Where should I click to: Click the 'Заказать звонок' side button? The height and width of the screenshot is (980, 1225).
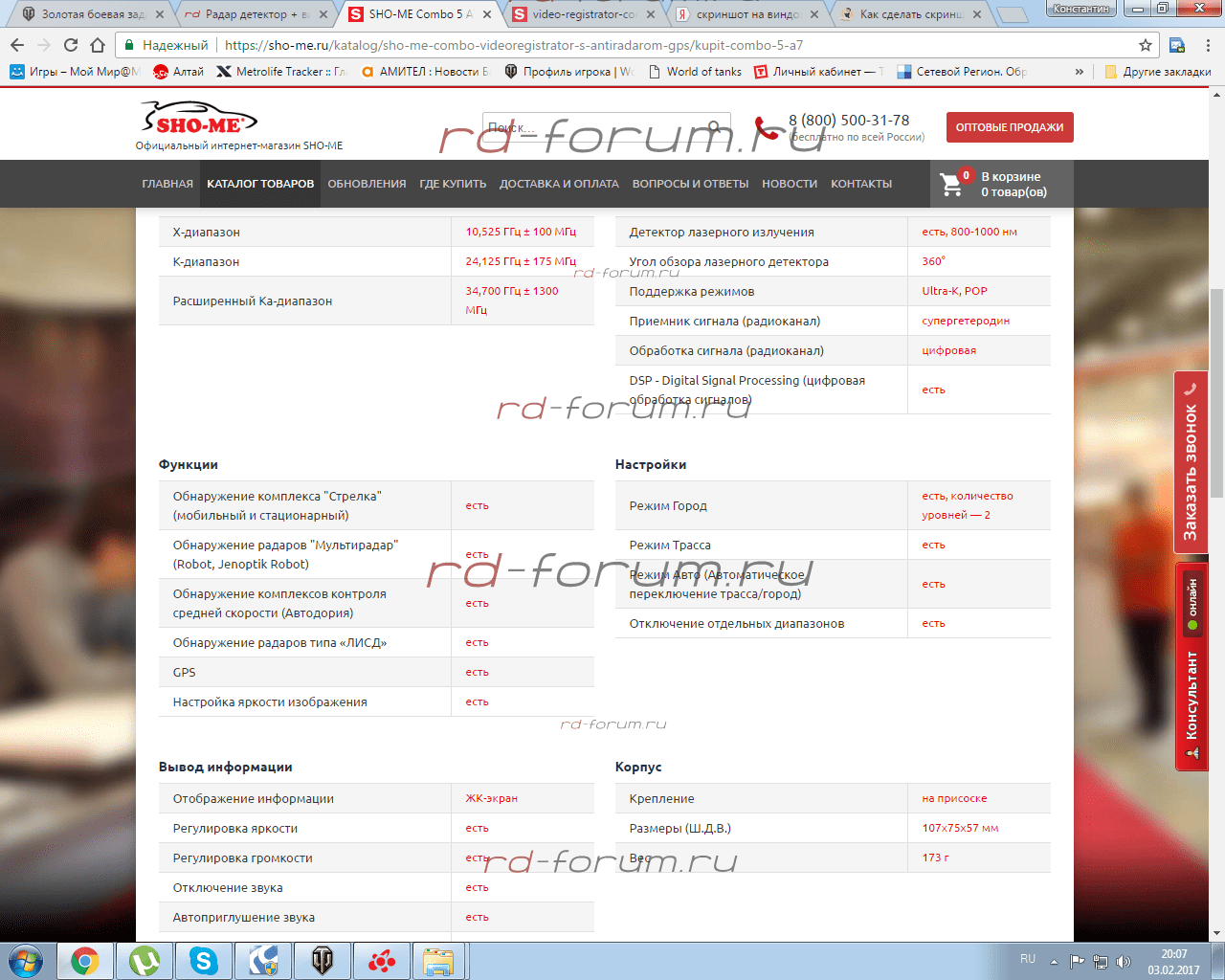click(x=1191, y=464)
